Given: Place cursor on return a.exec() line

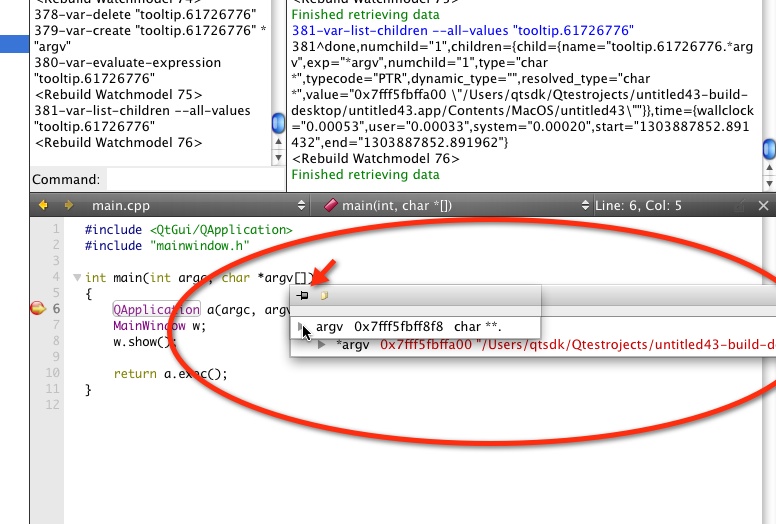Looking at the screenshot, I should [x=170, y=373].
